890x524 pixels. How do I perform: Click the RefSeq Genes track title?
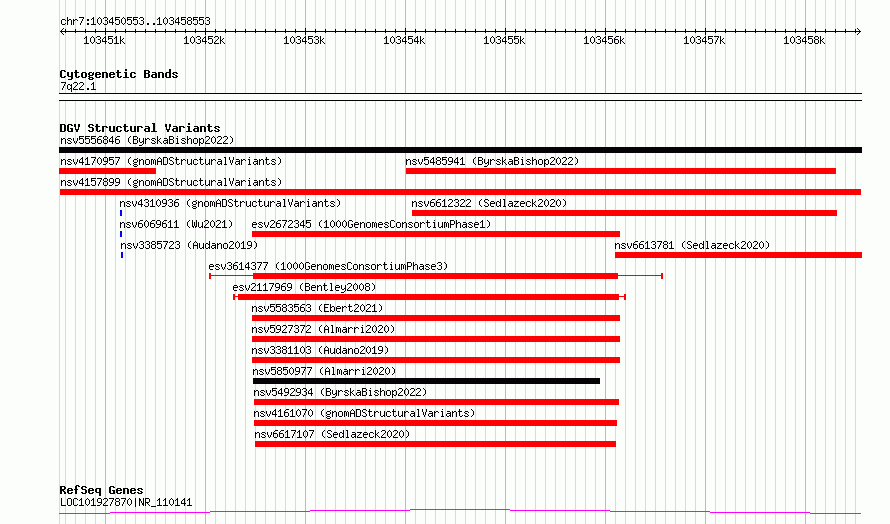click(x=101, y=491)
